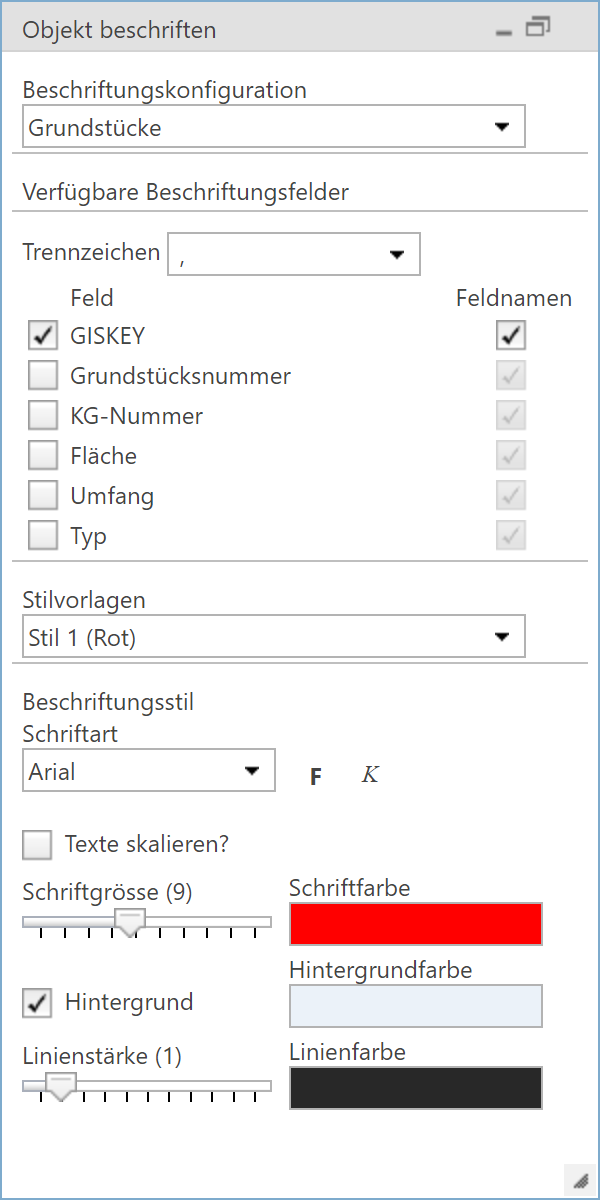
Task: Check the Umfang field checkbox
Action: click(x=42, y=495)
